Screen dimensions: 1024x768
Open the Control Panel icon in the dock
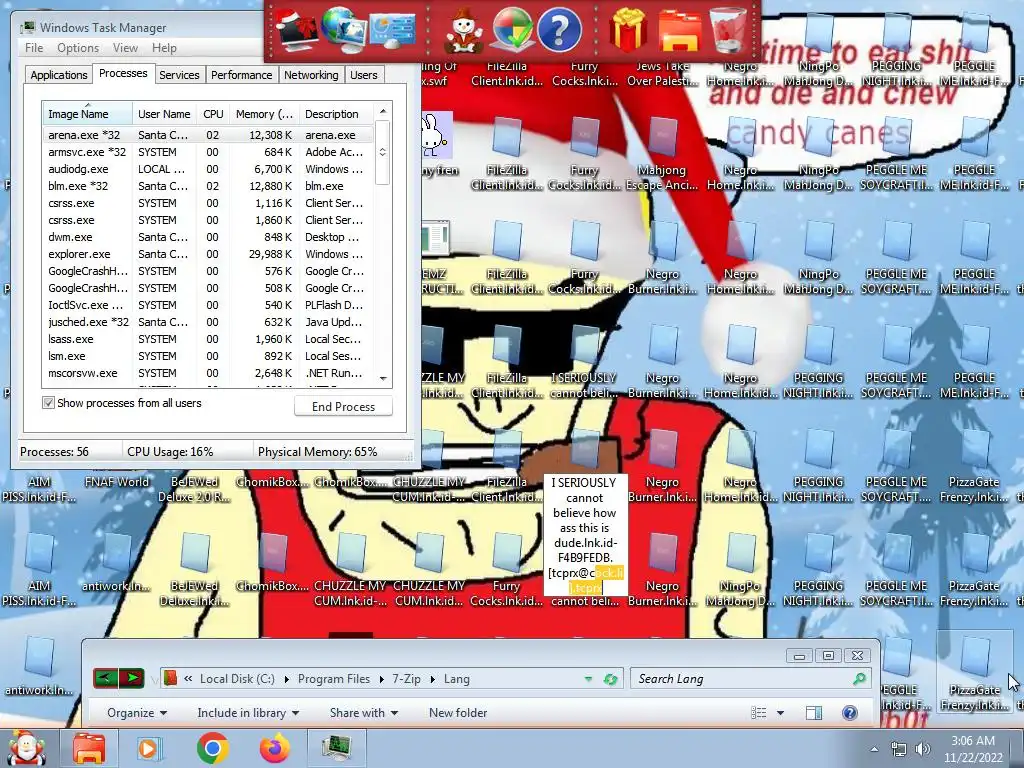pyautogui.click(x=392, y=30)
